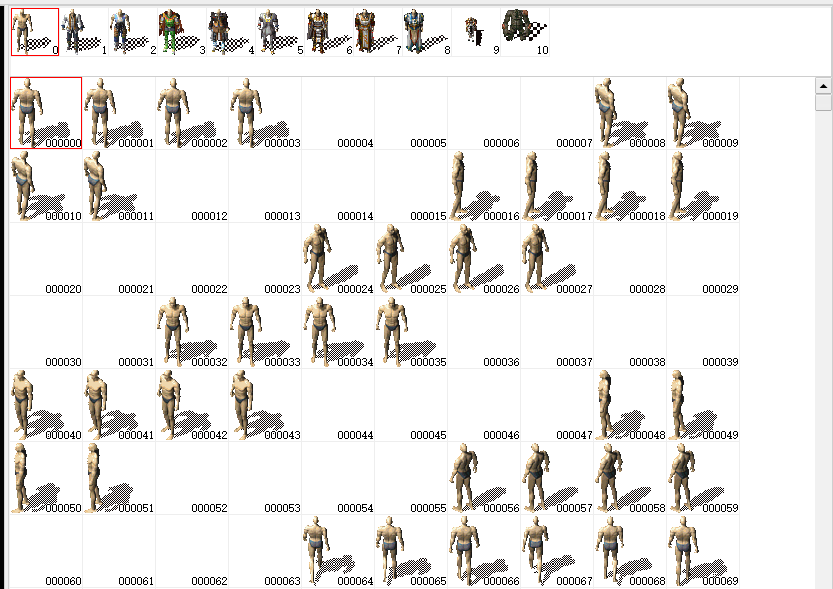Pick the small character set 9
The image size is (833, 589).
pos(476,32)
